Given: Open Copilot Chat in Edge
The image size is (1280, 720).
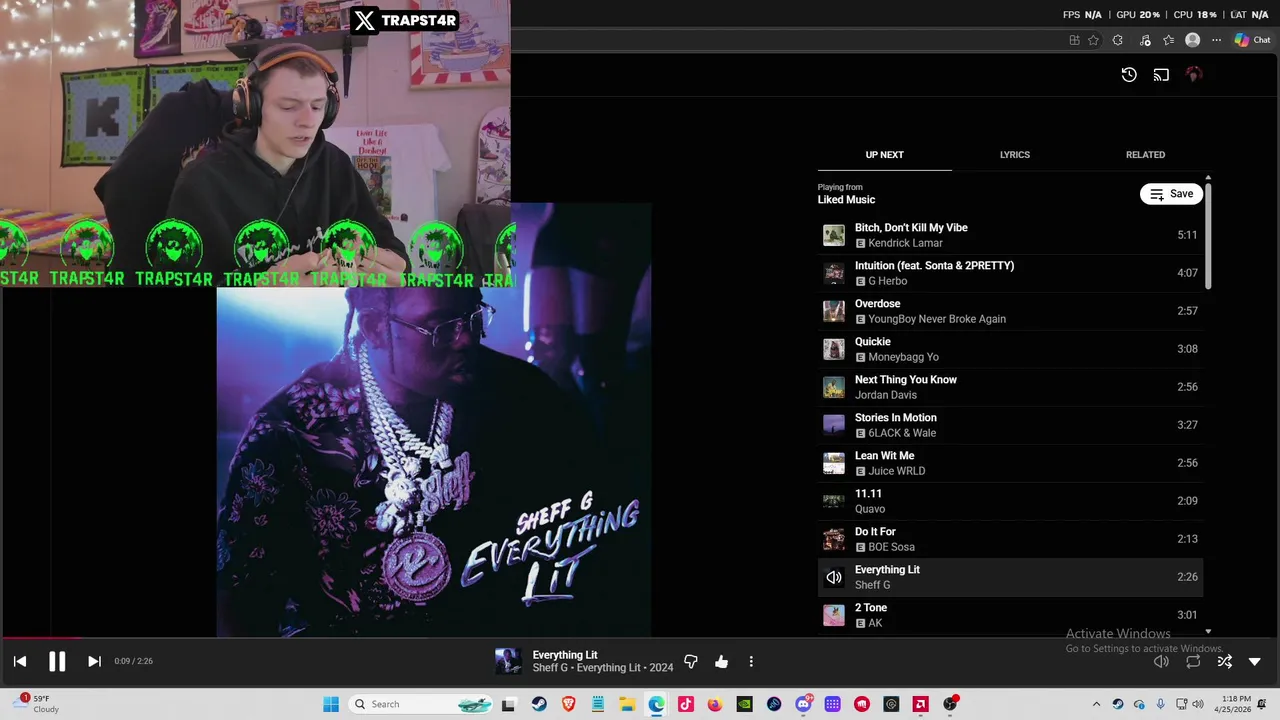Looking at the screenshot, I should coord(1251,40).
